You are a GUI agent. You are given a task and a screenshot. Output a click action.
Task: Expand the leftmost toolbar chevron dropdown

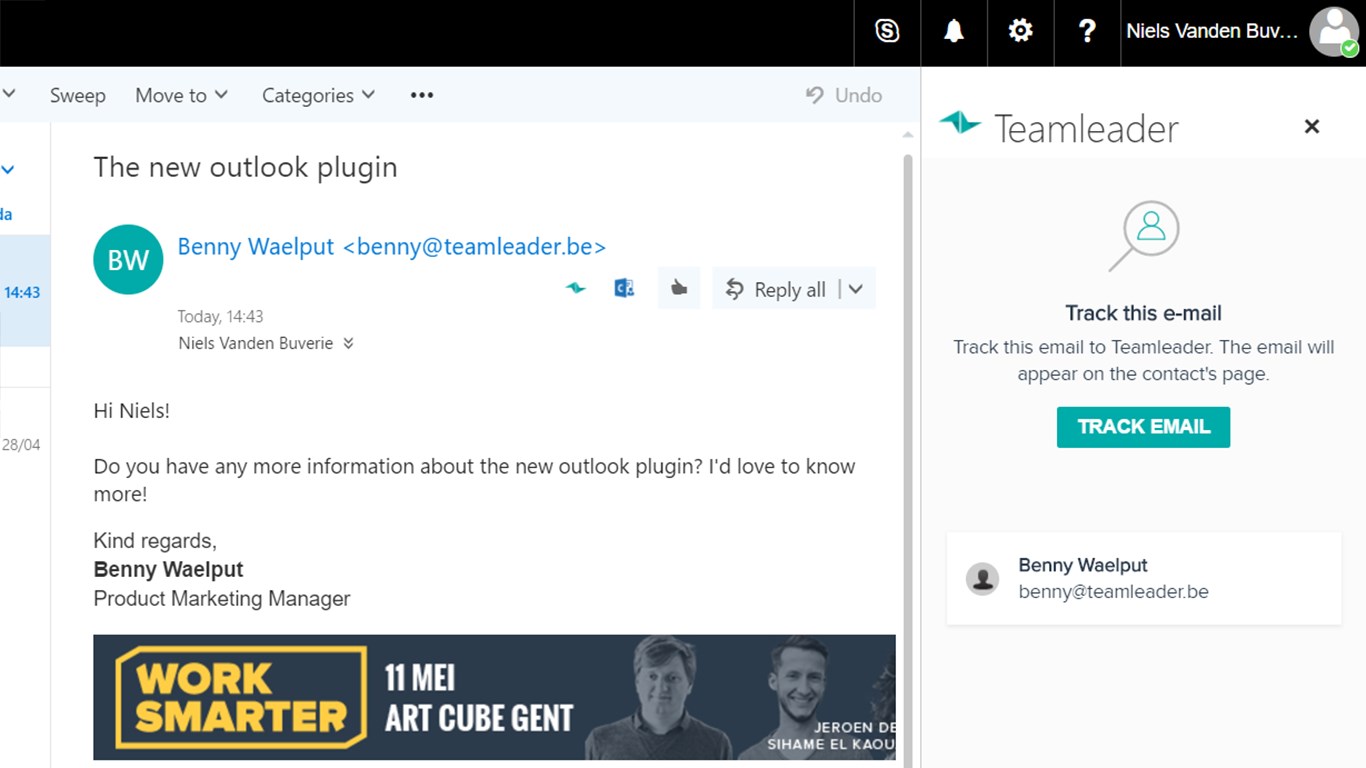pyautogui.click(x=9, y=95)
